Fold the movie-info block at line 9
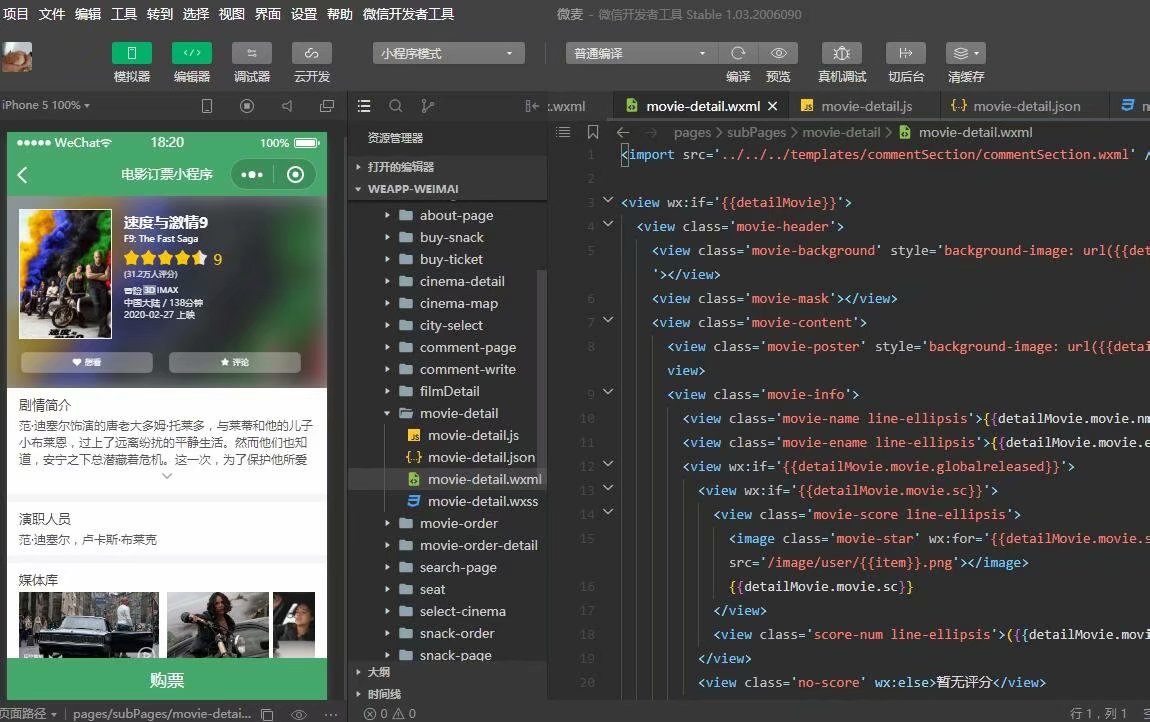This screenshot has height=722, width=1150. click(608, 392)
